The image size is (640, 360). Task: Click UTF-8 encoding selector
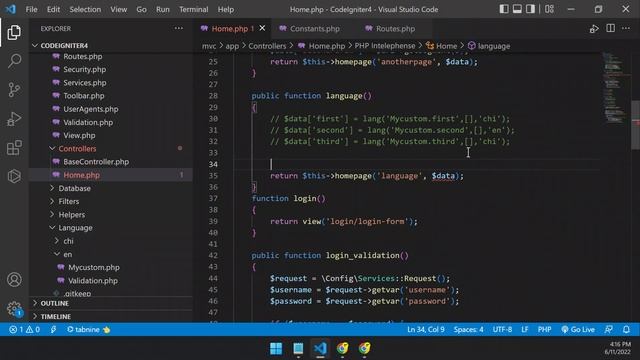[502, 329]
